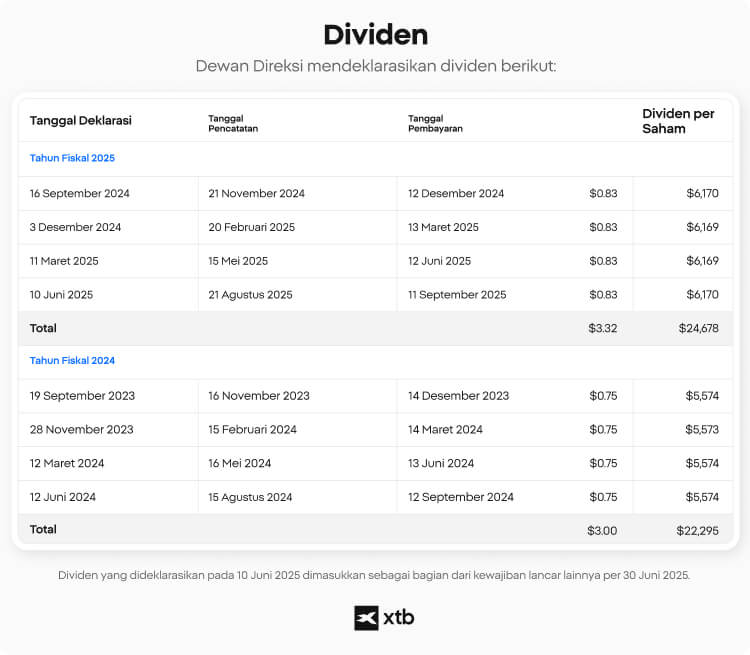The image size is (750, 655).
Task: Click $5,574 in the 19 September 2023 row
Action: (702, 396)
